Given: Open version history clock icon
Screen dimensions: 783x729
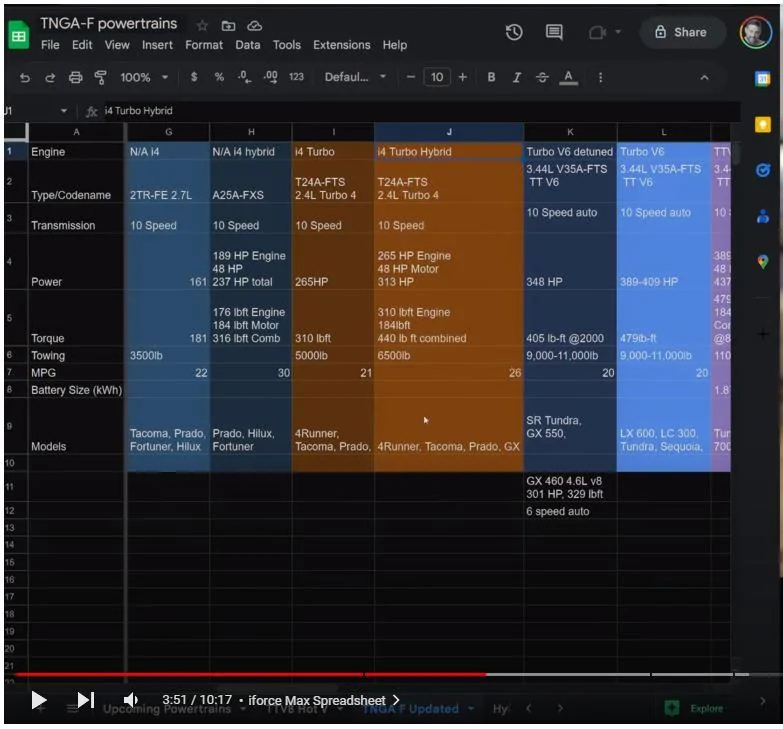Looking at the screenshot, I should click(514, 32).
